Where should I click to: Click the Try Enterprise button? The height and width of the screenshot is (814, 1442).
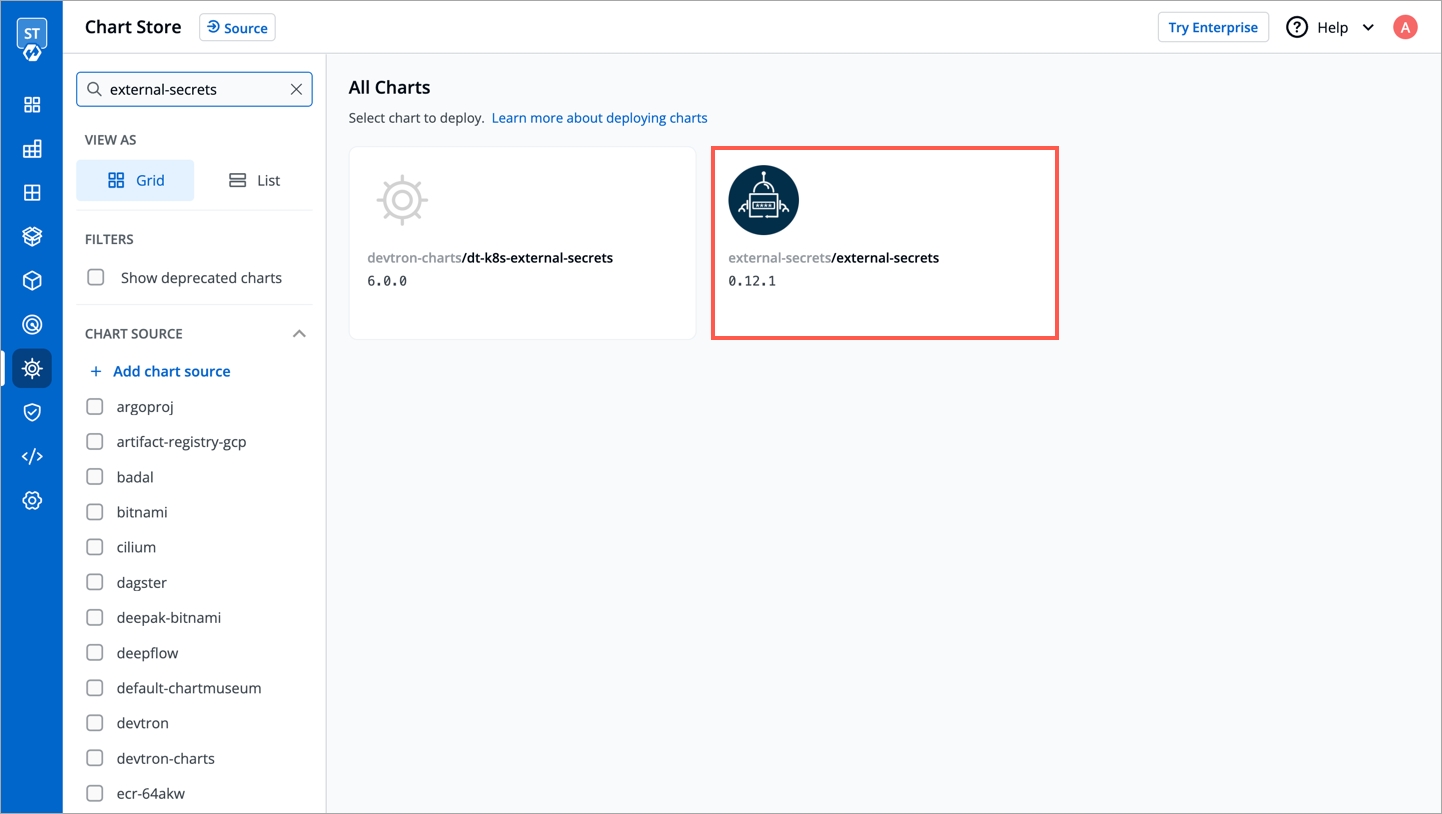1212,28
